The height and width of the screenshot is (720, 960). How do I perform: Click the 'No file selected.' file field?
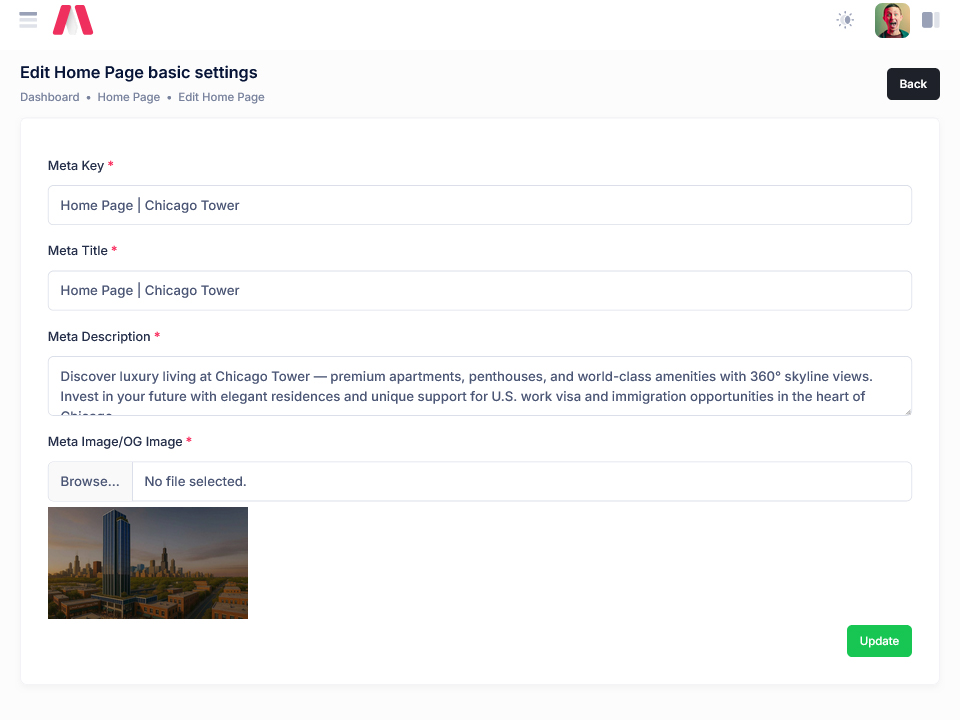pyautogui.click(x=520, y=481)
